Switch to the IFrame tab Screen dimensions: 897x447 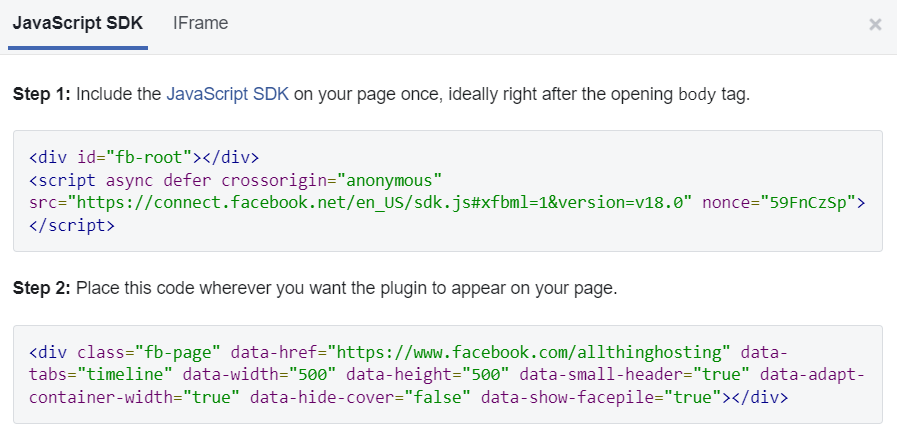point(200,23)
